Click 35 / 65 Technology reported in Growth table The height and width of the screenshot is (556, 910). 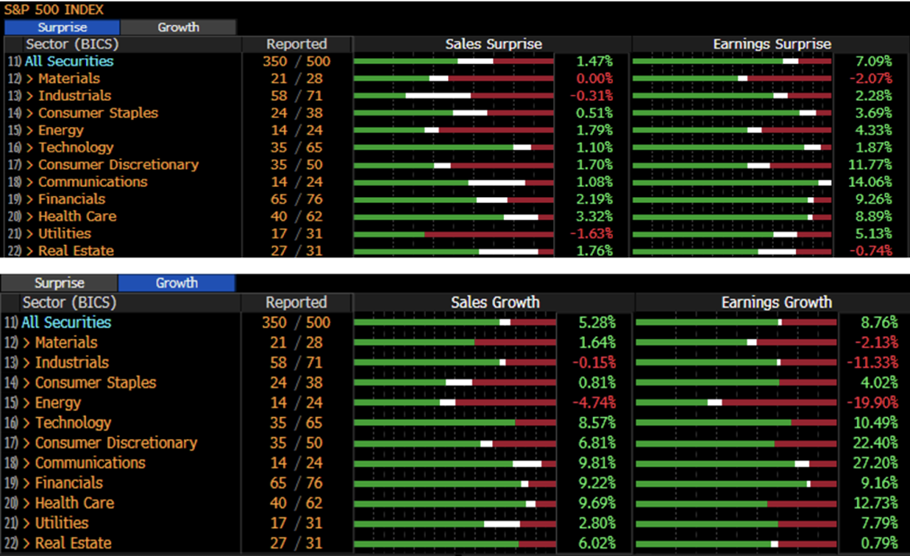[296, 423]
